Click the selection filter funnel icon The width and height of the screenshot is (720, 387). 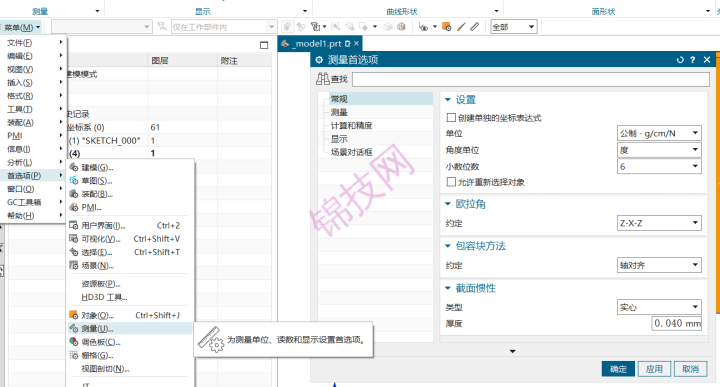(x=162, y=27)
